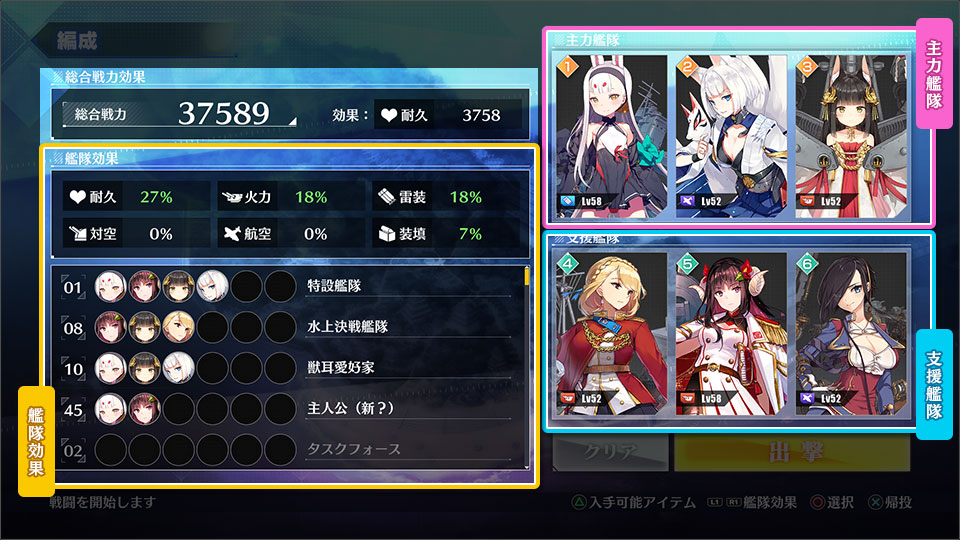Image resolution: width=960 pixels, height=540 pixels.
Task: Click the triangle 入手可能アイテム button icon
Action: [579, 503]
